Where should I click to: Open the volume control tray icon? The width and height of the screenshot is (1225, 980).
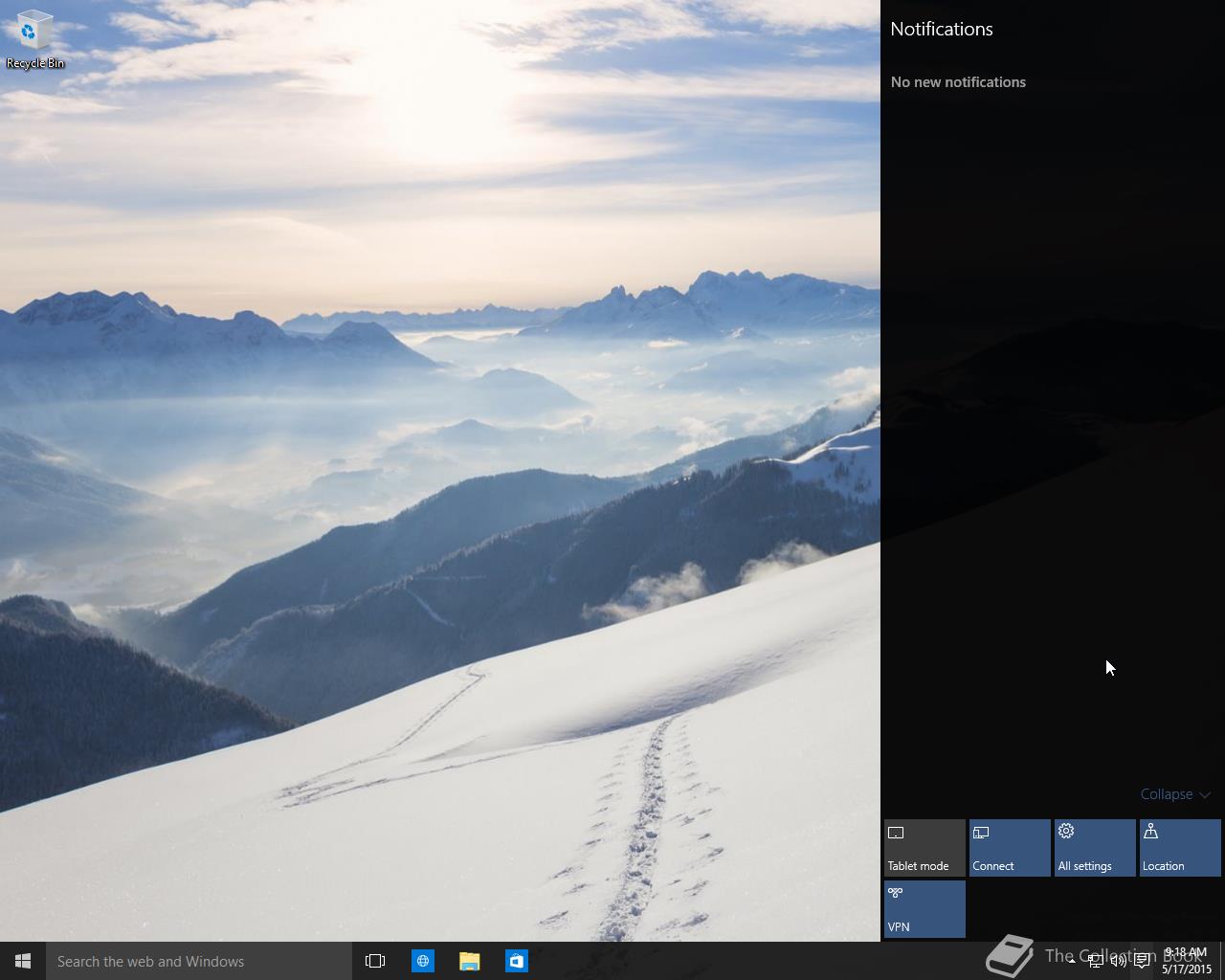(1118, 961)
